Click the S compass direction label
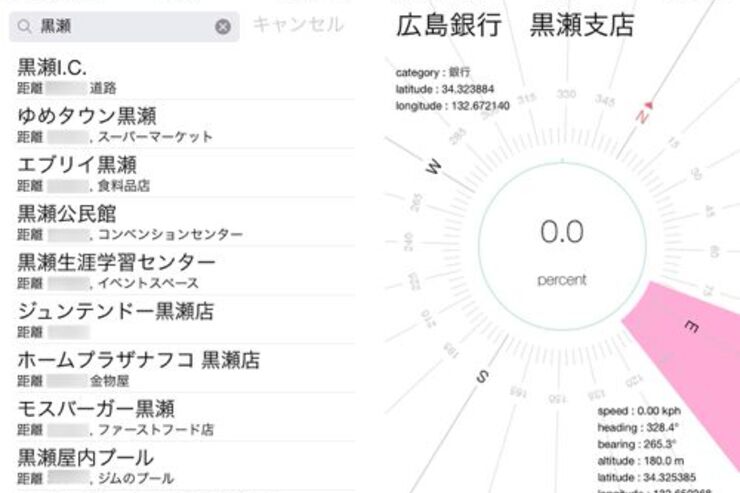 (482, 376)
